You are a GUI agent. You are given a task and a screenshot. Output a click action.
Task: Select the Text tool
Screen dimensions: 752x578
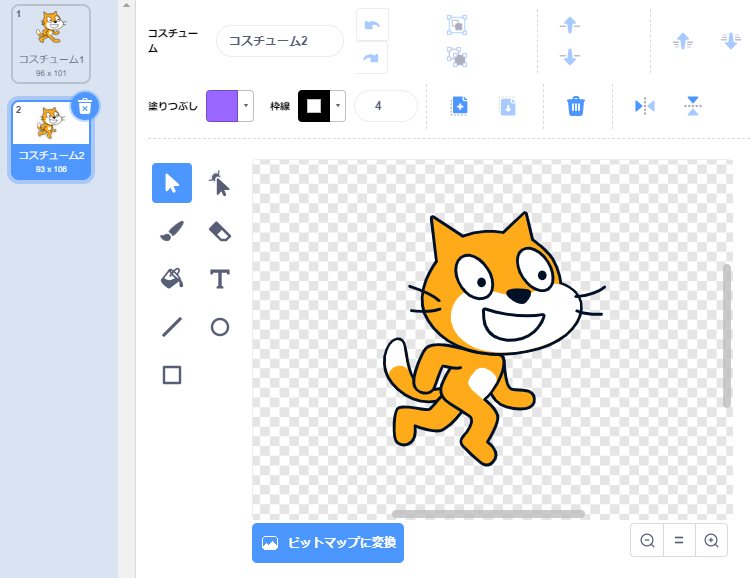(x=220, y=279)
